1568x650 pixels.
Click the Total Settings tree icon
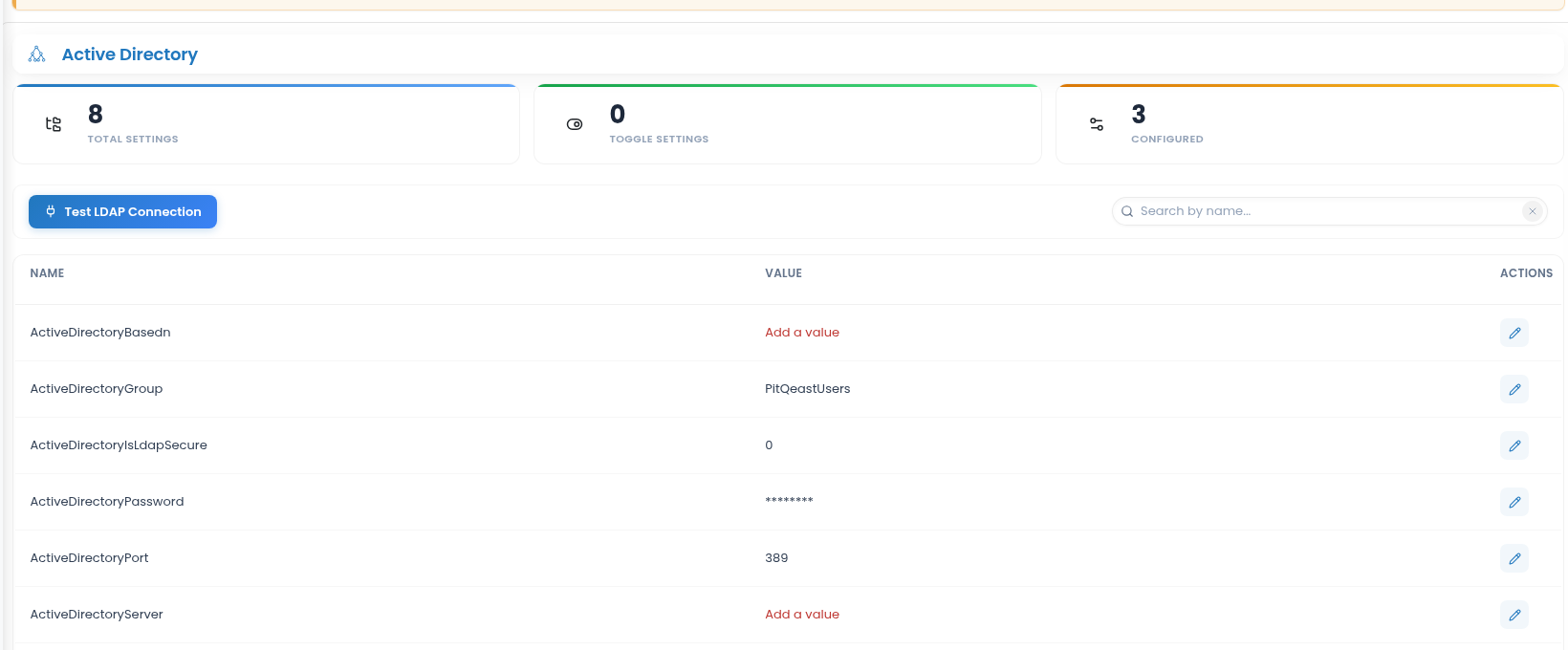click(54, 124)
